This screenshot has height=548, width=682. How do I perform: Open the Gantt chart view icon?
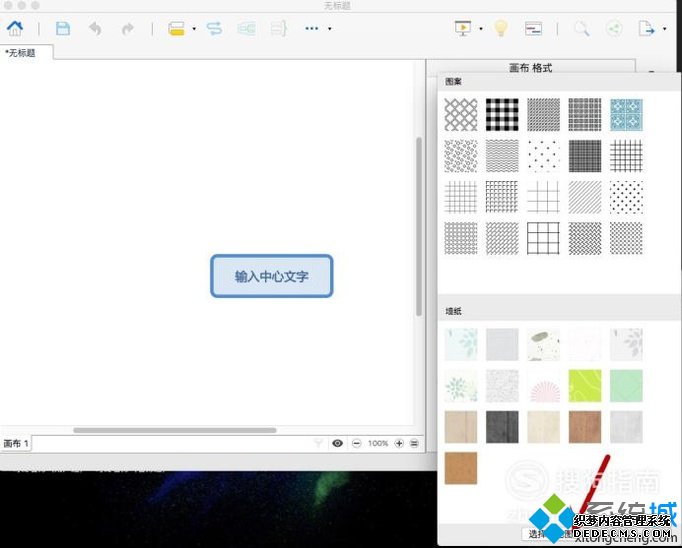533,29
